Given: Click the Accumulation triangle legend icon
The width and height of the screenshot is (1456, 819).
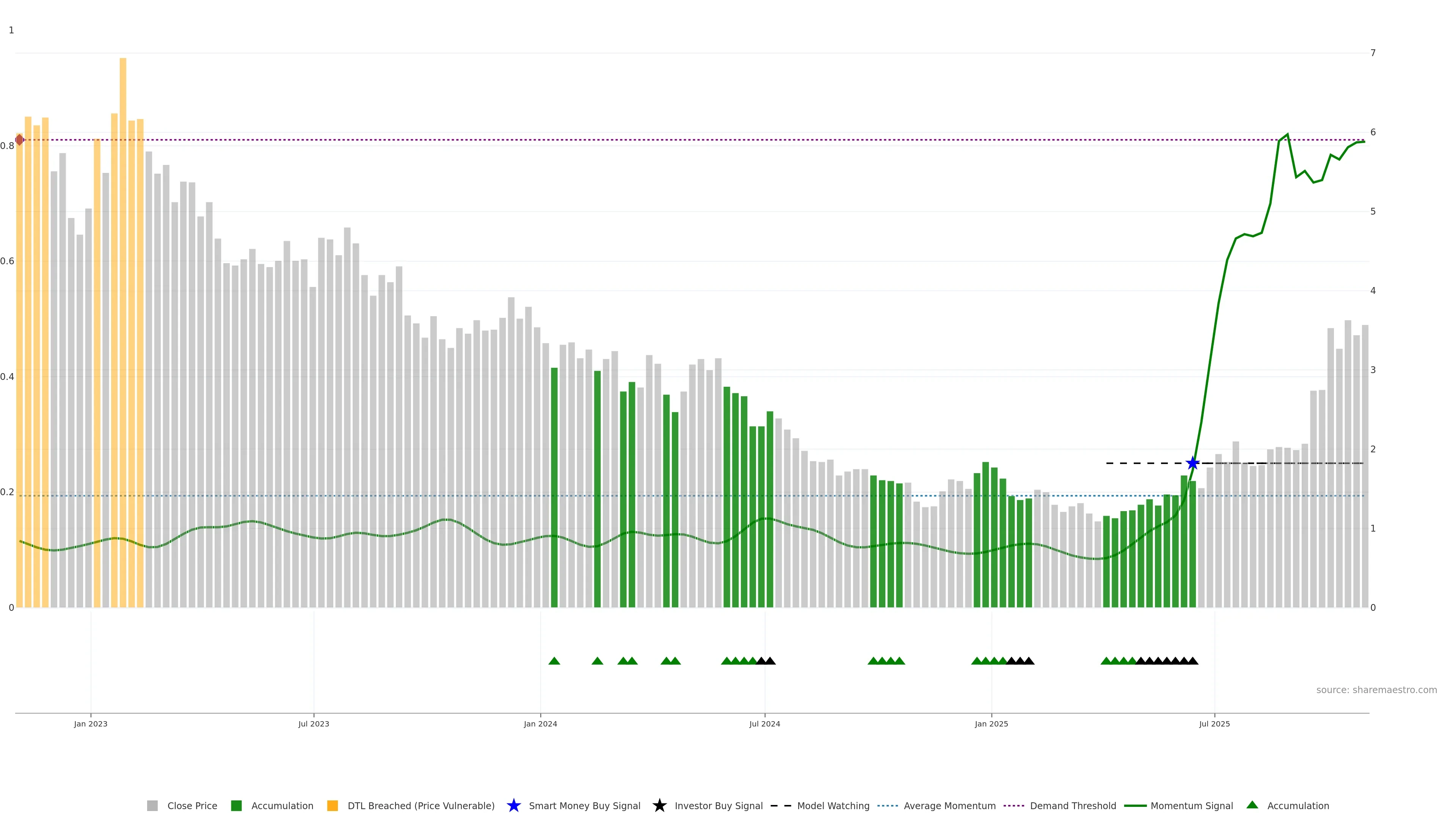Looking at the screenshot, I should pyautogui.click(x=1252, y=805).
